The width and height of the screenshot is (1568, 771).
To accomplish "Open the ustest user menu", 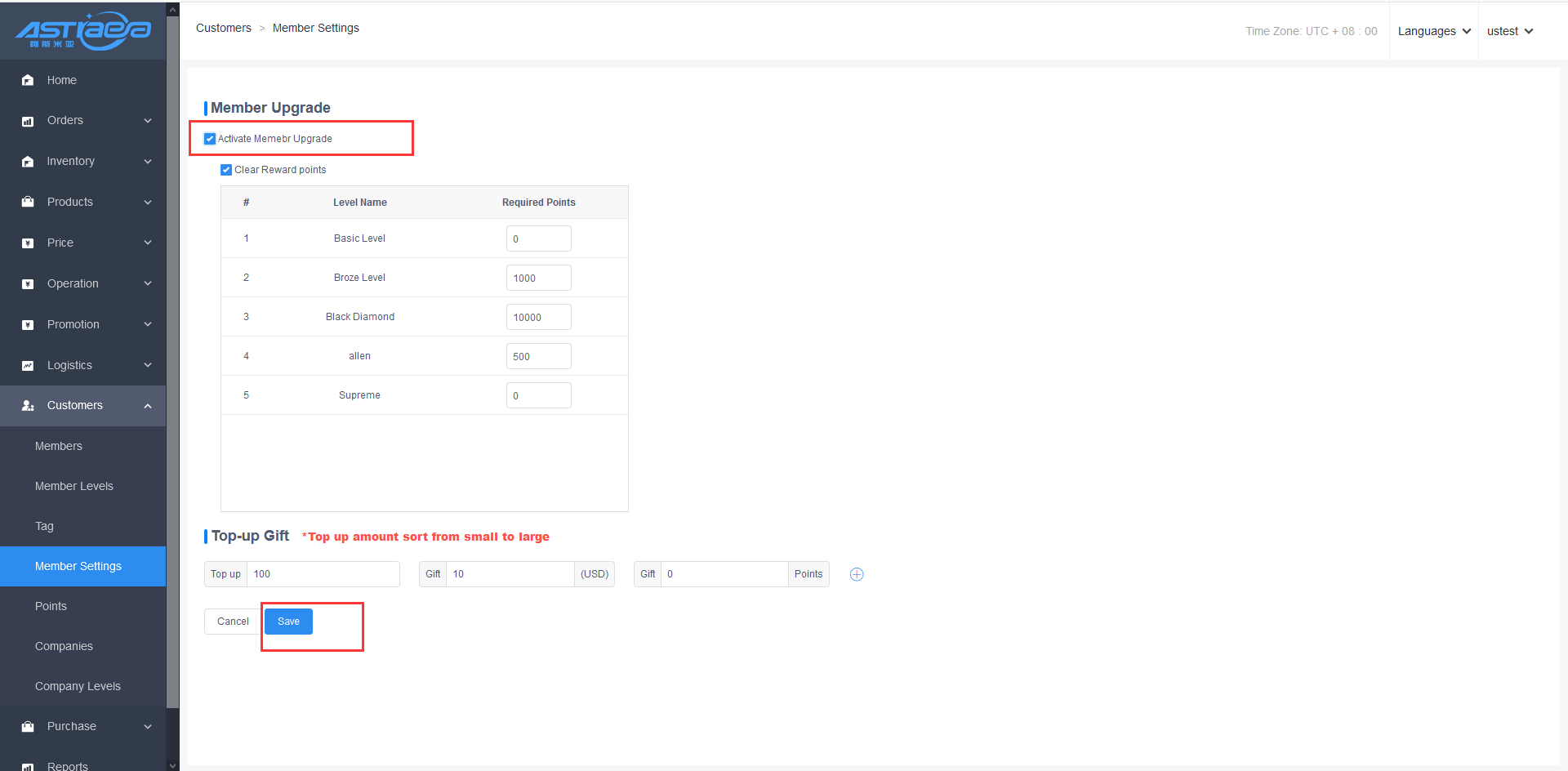I will (1509, 31).
